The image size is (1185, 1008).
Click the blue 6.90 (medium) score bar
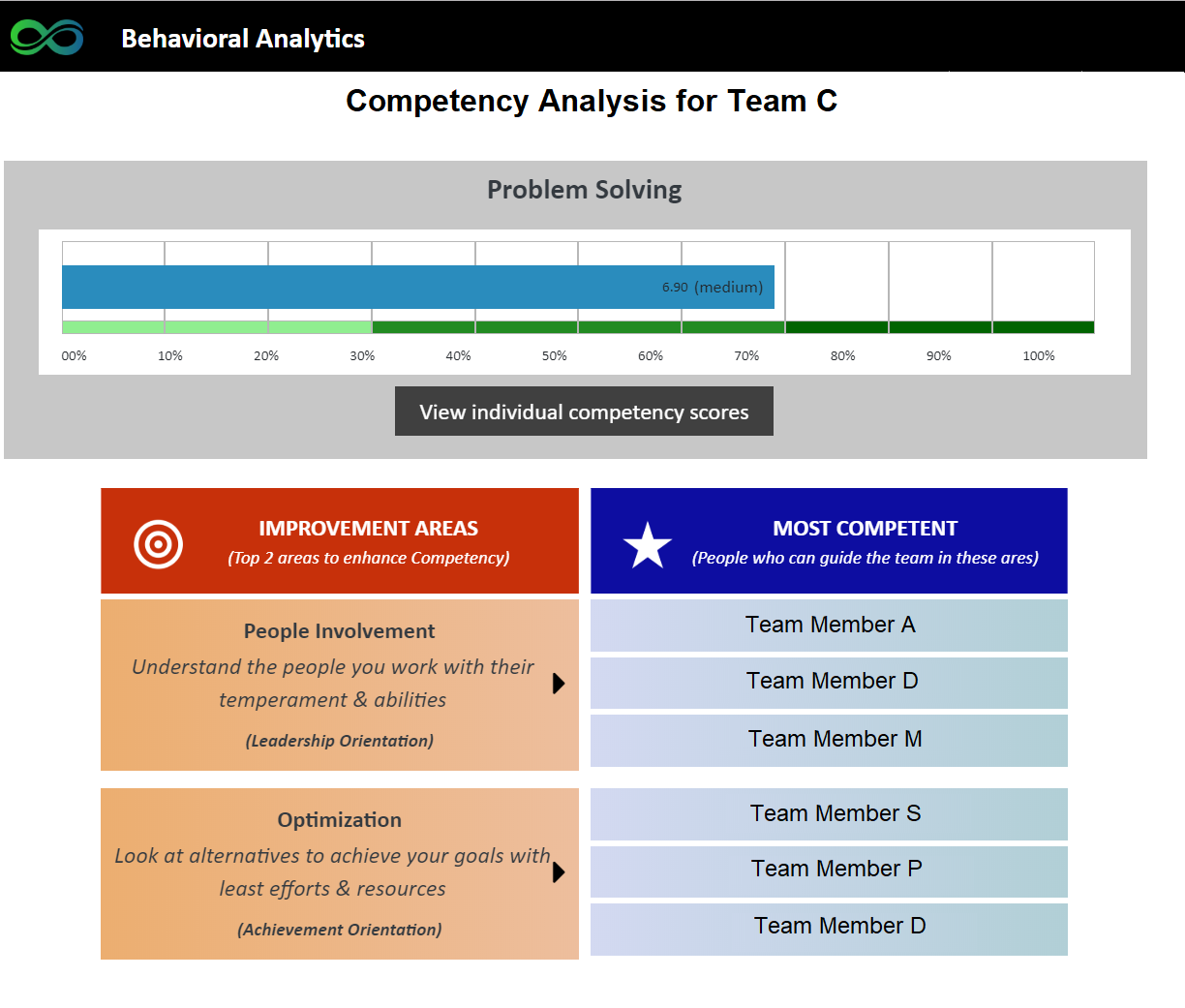(417, 288)
